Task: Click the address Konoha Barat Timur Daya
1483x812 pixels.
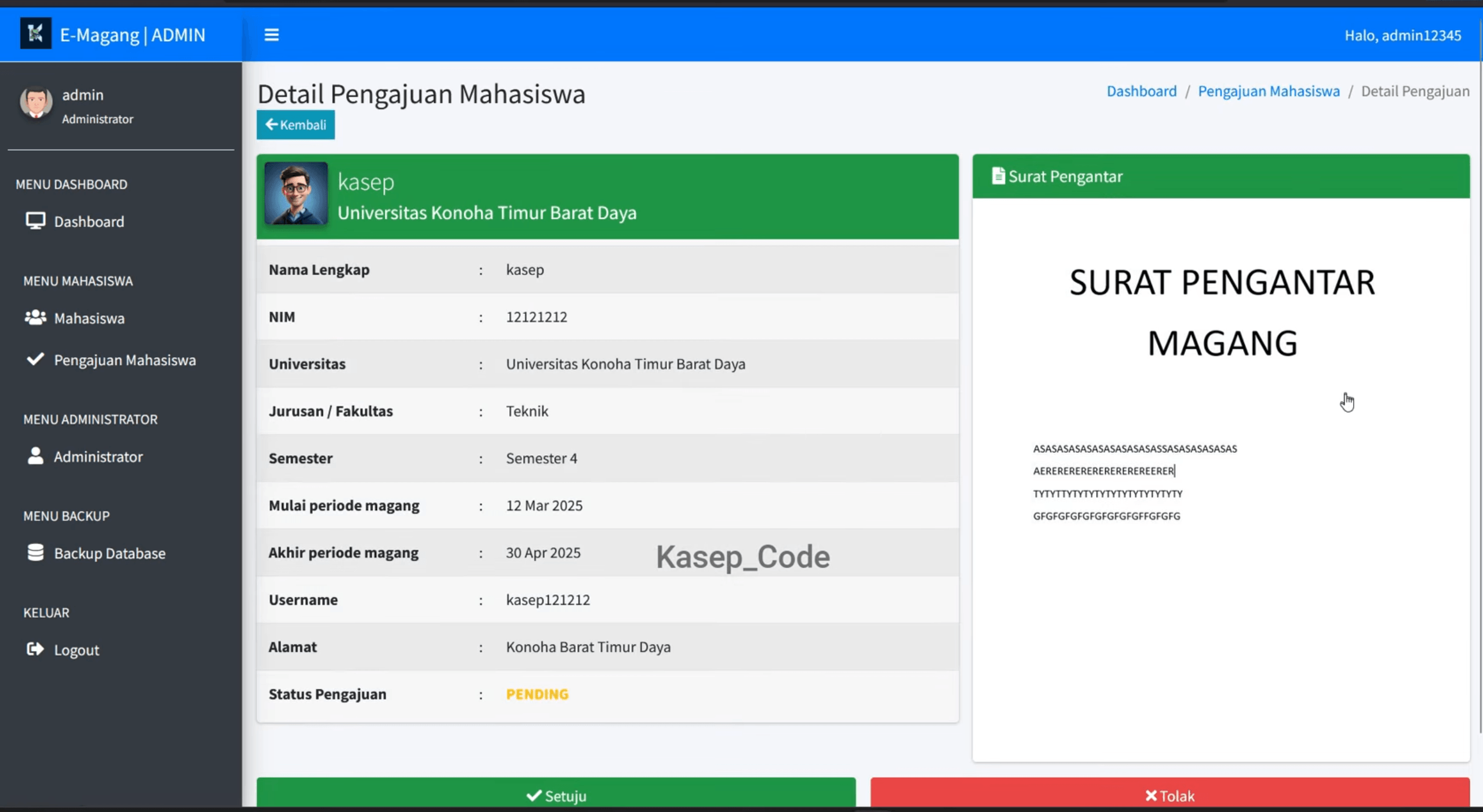Action: [588, 646]
